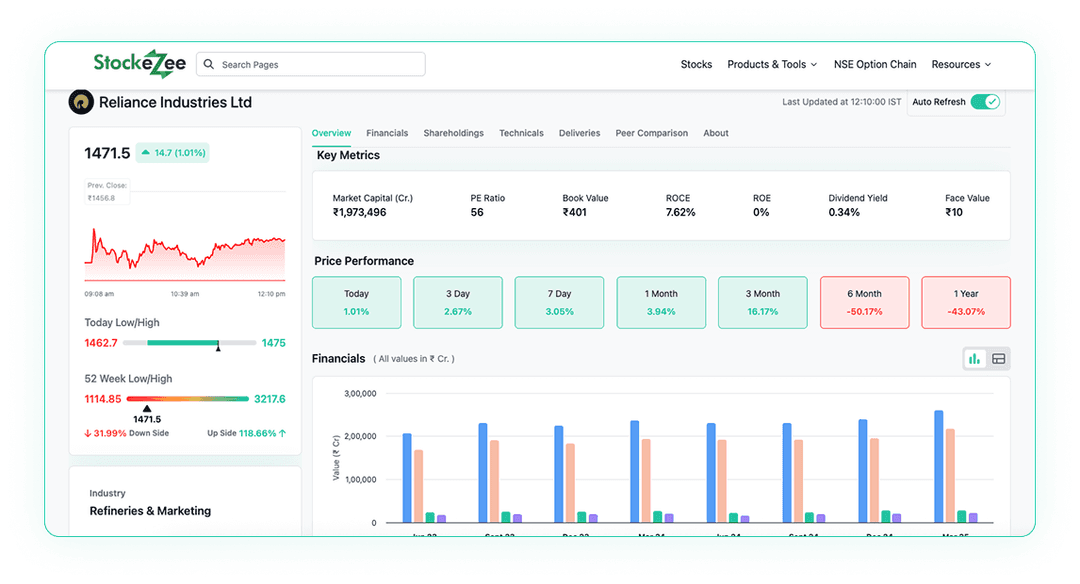Screen dimensions: 1080x584
Task: Click the Search Pages input field
Action: click(311, 64)
